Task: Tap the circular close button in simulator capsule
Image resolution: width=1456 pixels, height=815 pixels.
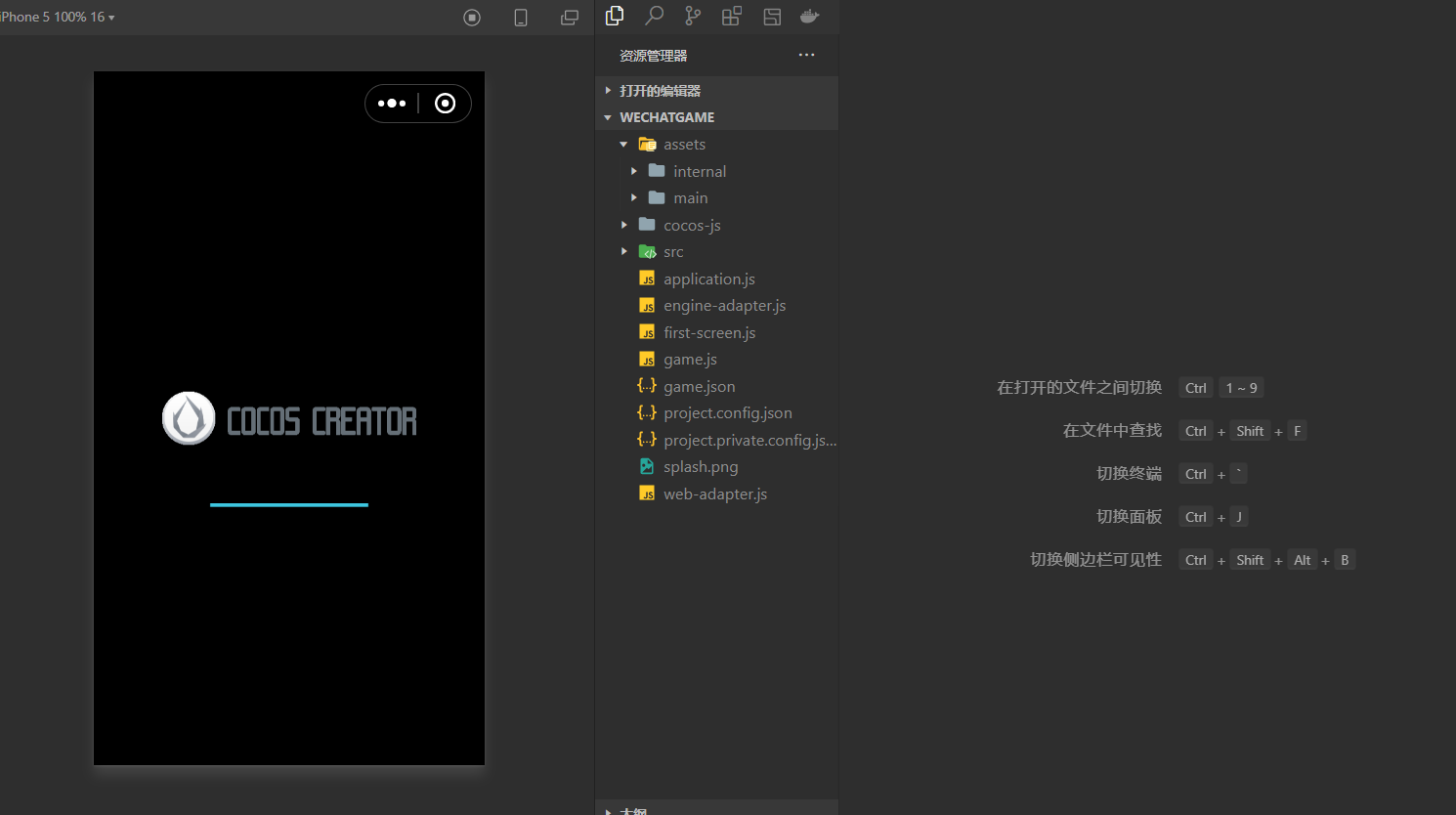Action: pos(445,104)
